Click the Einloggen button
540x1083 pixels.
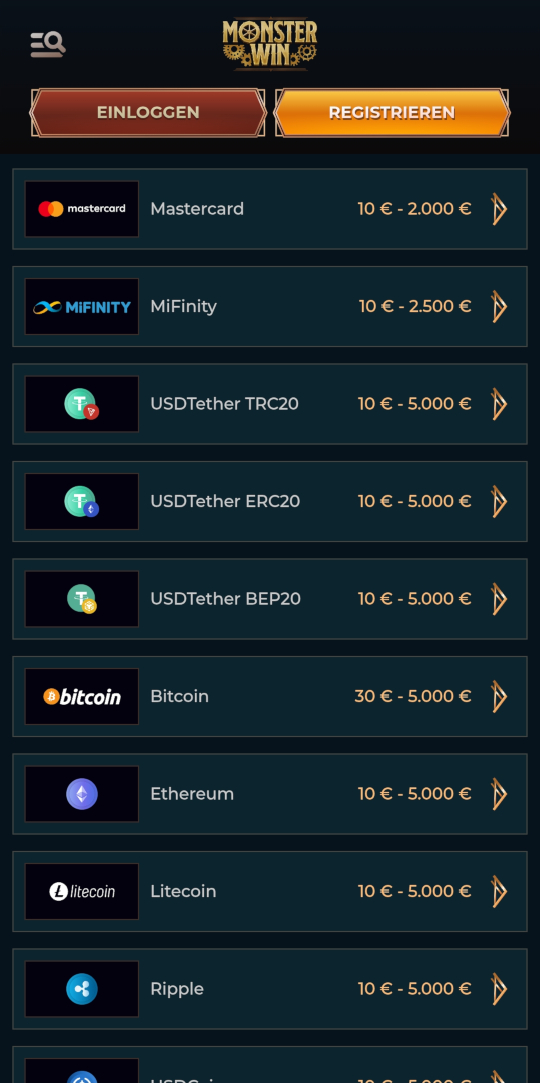pos(148,113)
